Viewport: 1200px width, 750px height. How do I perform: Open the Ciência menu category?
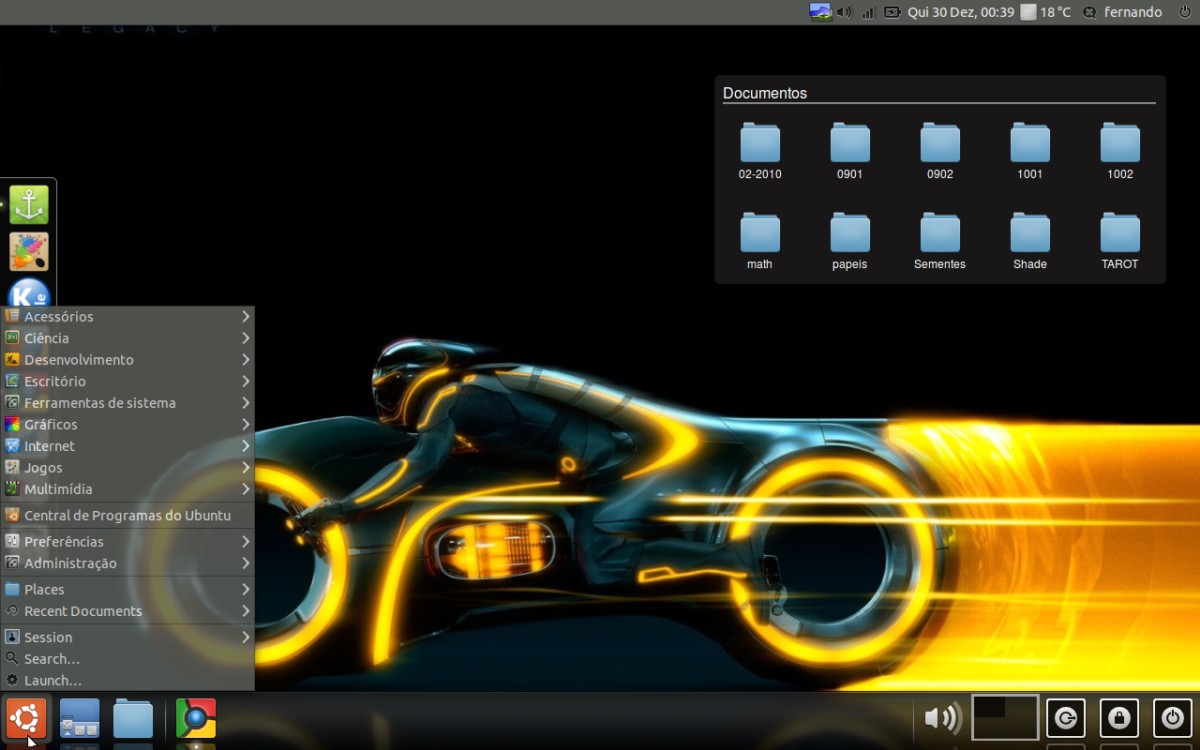pyautogui.click(x=127, y=338)
